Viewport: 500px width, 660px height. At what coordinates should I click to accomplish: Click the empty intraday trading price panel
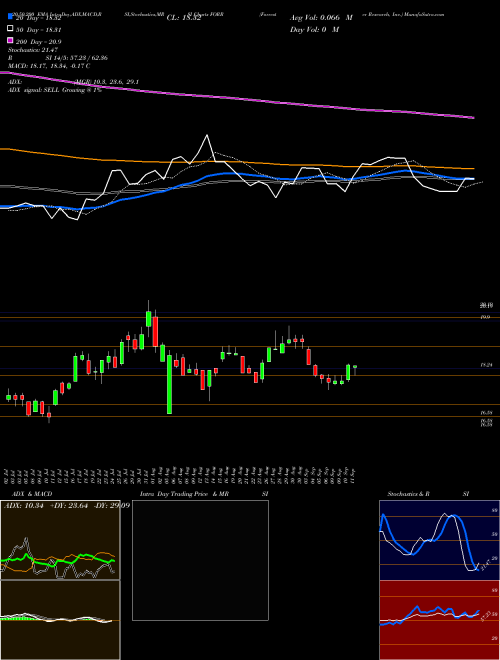pyautogui.click(x=200, y=560)
